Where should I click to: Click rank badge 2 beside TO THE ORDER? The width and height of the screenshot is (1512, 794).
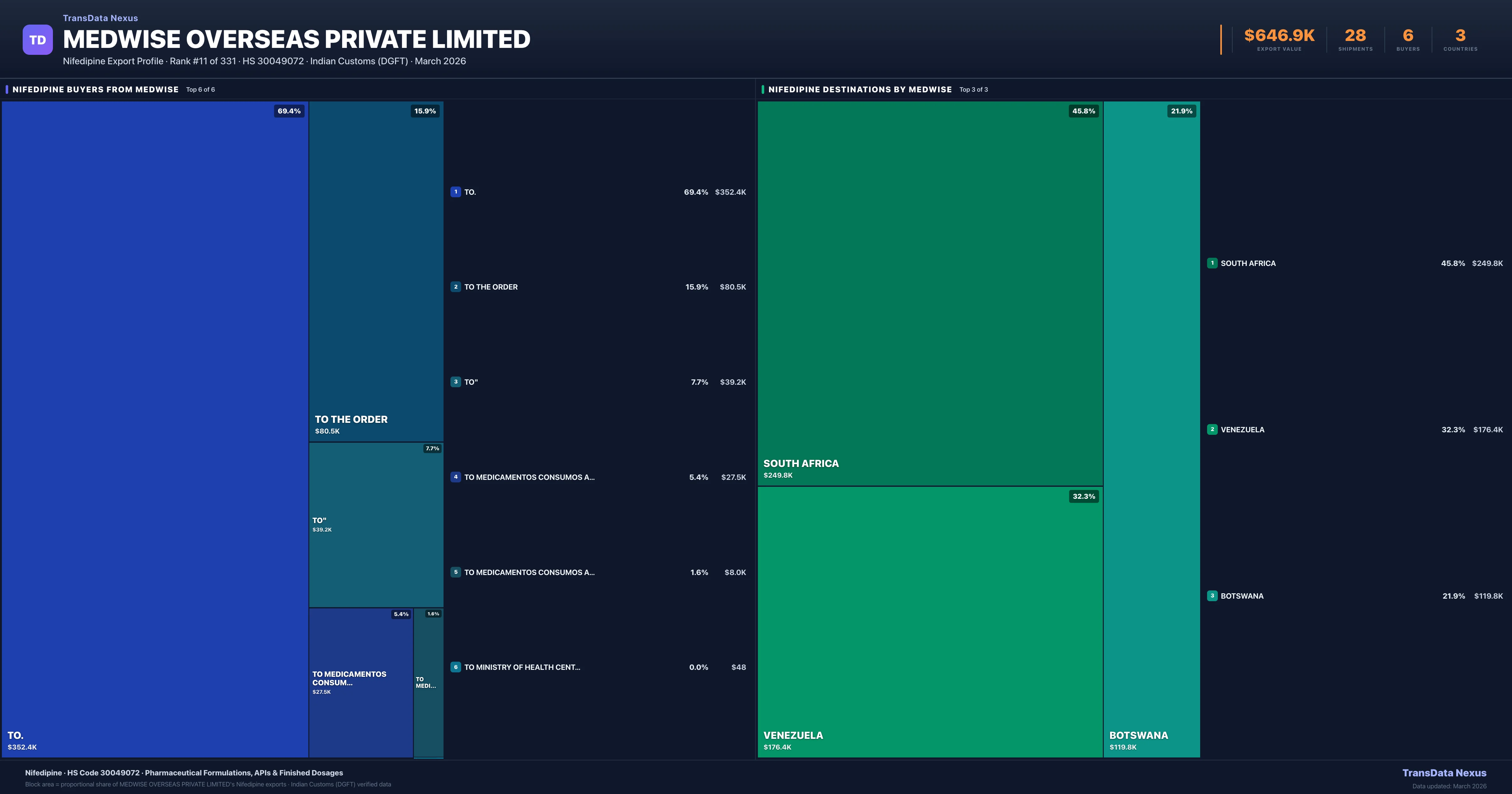pos(455,287)
